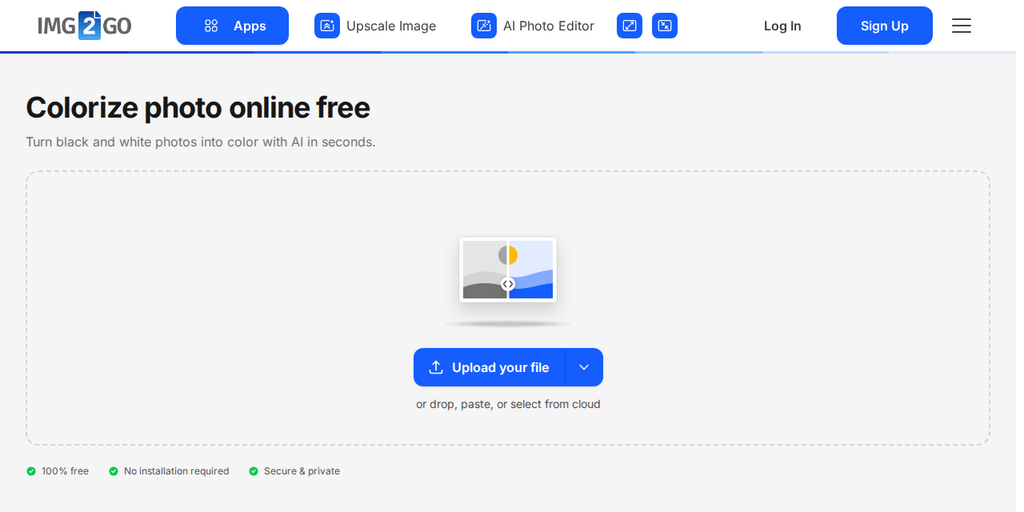The width and height of the screenshot is (1024, 512).
Task: Click the colorize preview illustration
Action: 508,269
